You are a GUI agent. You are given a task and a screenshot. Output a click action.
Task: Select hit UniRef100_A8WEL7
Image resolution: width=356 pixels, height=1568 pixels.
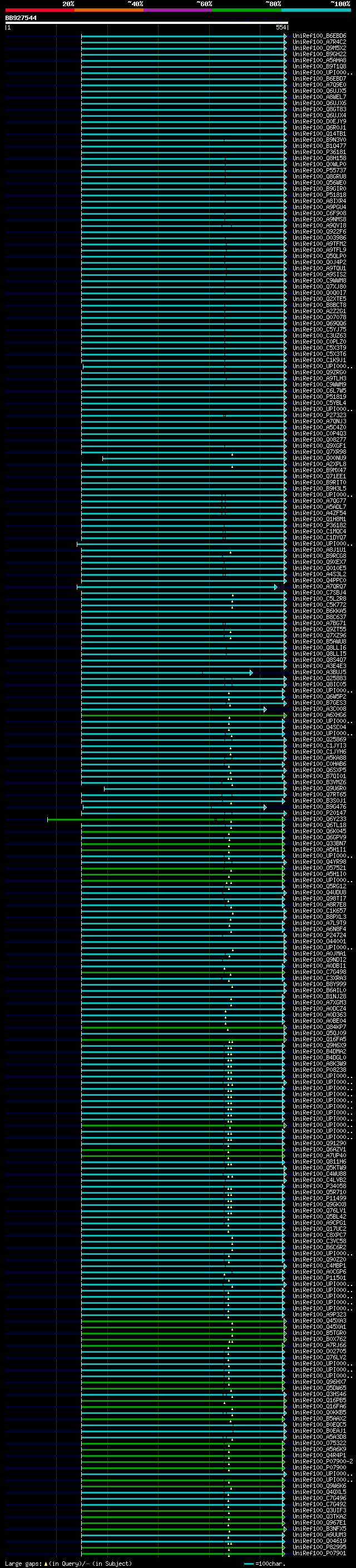(x=319, y=97)
